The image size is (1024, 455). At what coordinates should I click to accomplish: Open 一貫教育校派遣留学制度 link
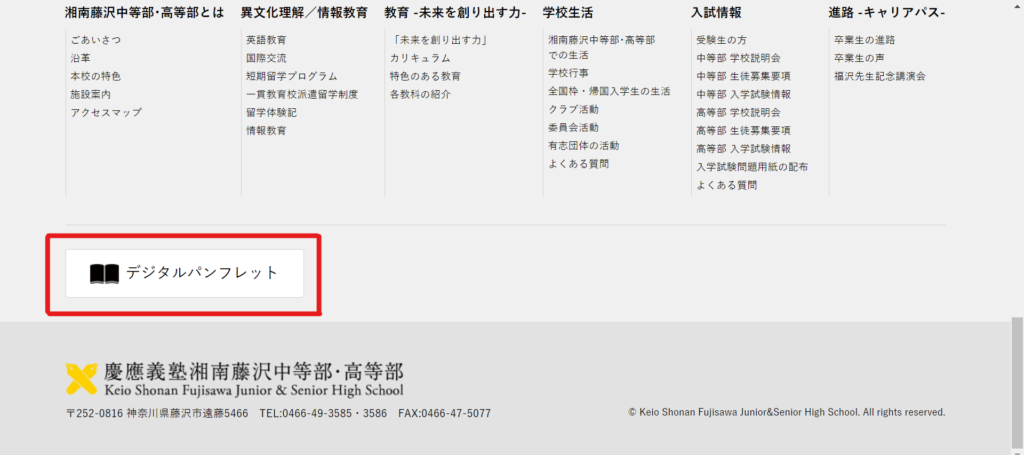point(302,95)
